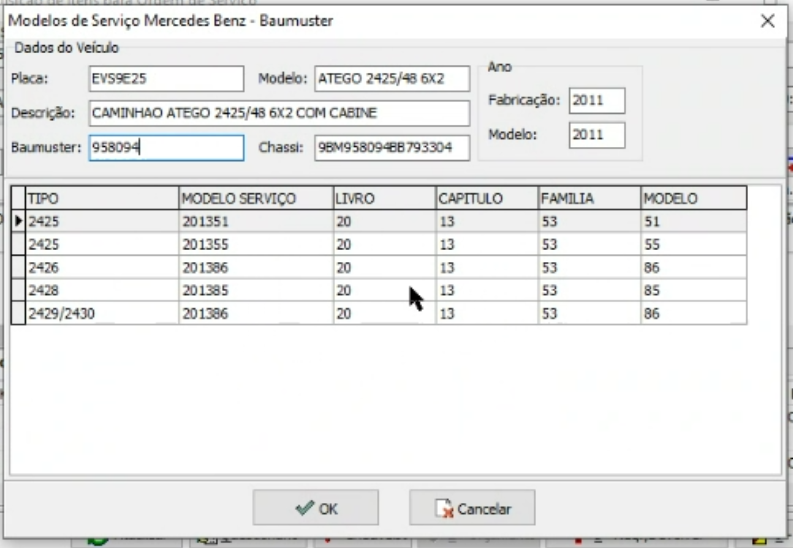The height and width of the screenshot is (548, 793).
Task: Click MODELO cell 86 in 2426 row
Action: (694, 267)
